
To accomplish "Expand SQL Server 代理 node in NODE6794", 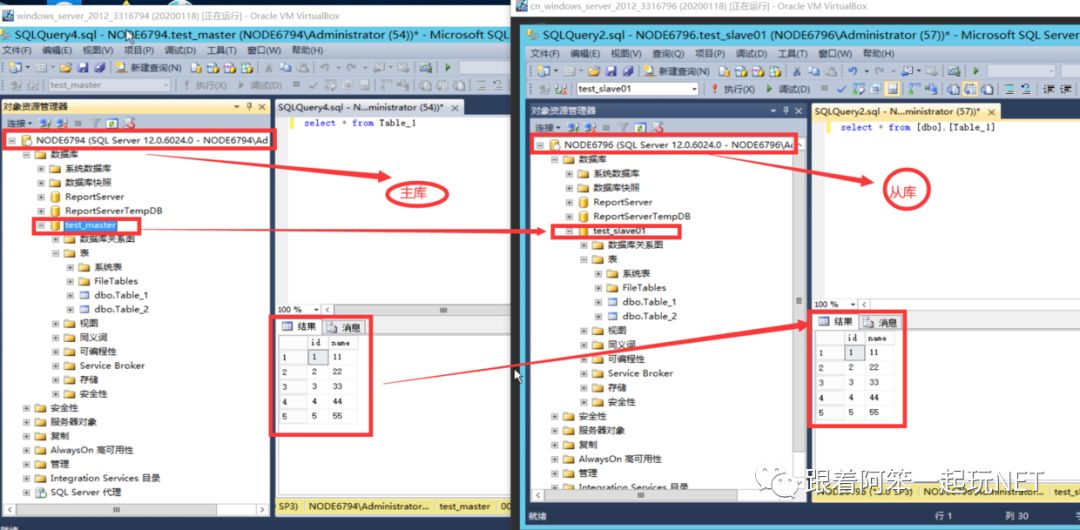I will pos(26,492).
